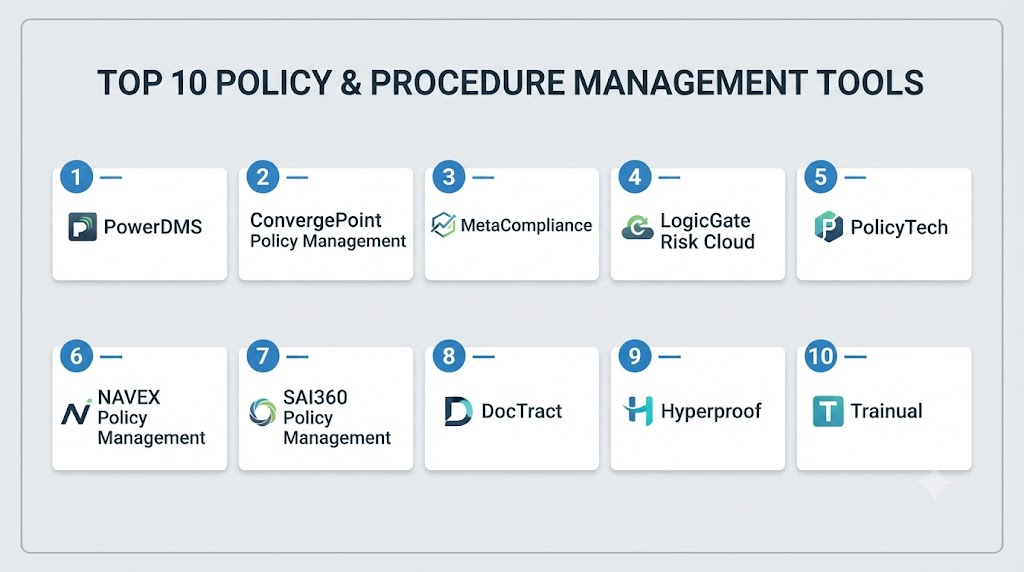
Task: Select the LogicGate cloud logo
Action: [x=637, y=228]
